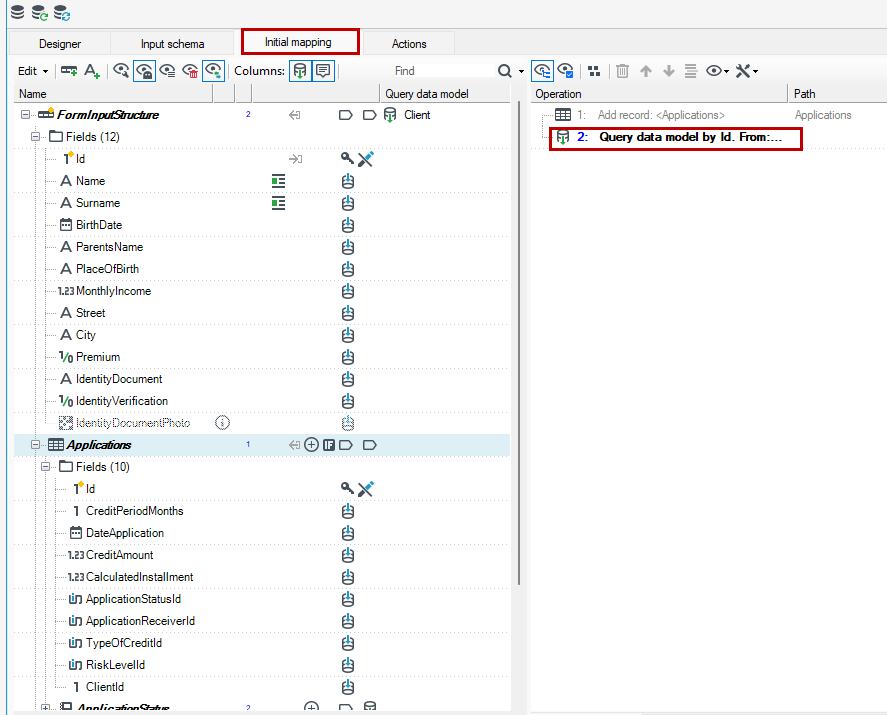Click the data model icon on BirthDate row

348,225
